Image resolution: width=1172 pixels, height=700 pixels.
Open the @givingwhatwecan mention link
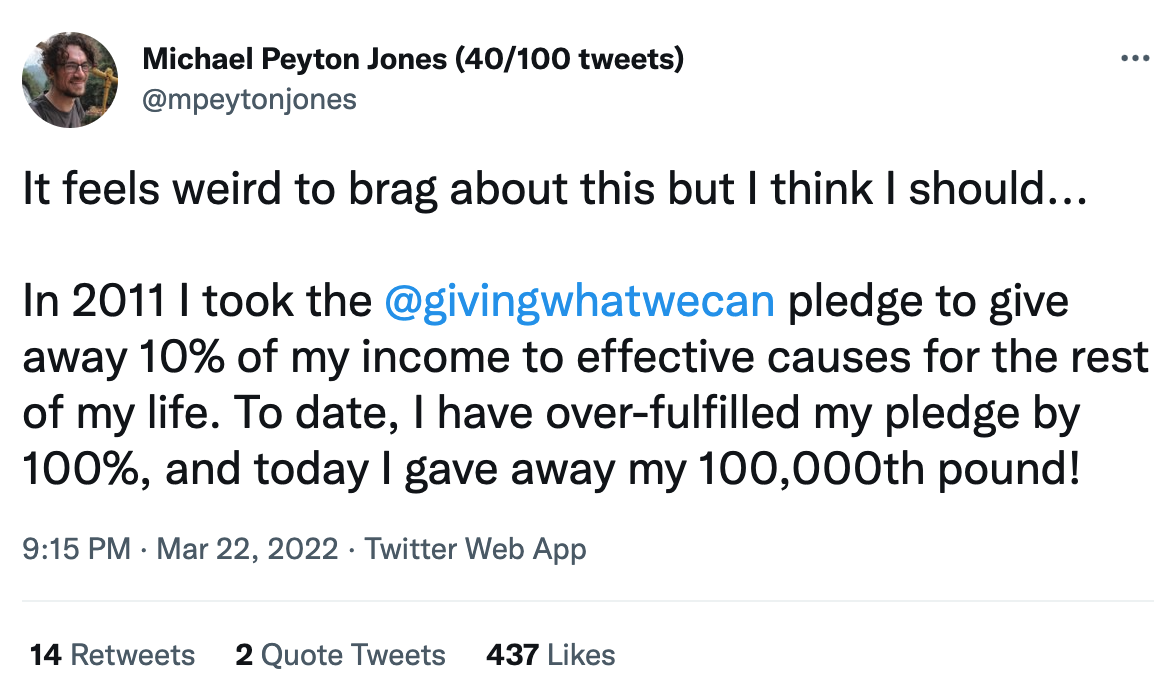coord(579,302)
